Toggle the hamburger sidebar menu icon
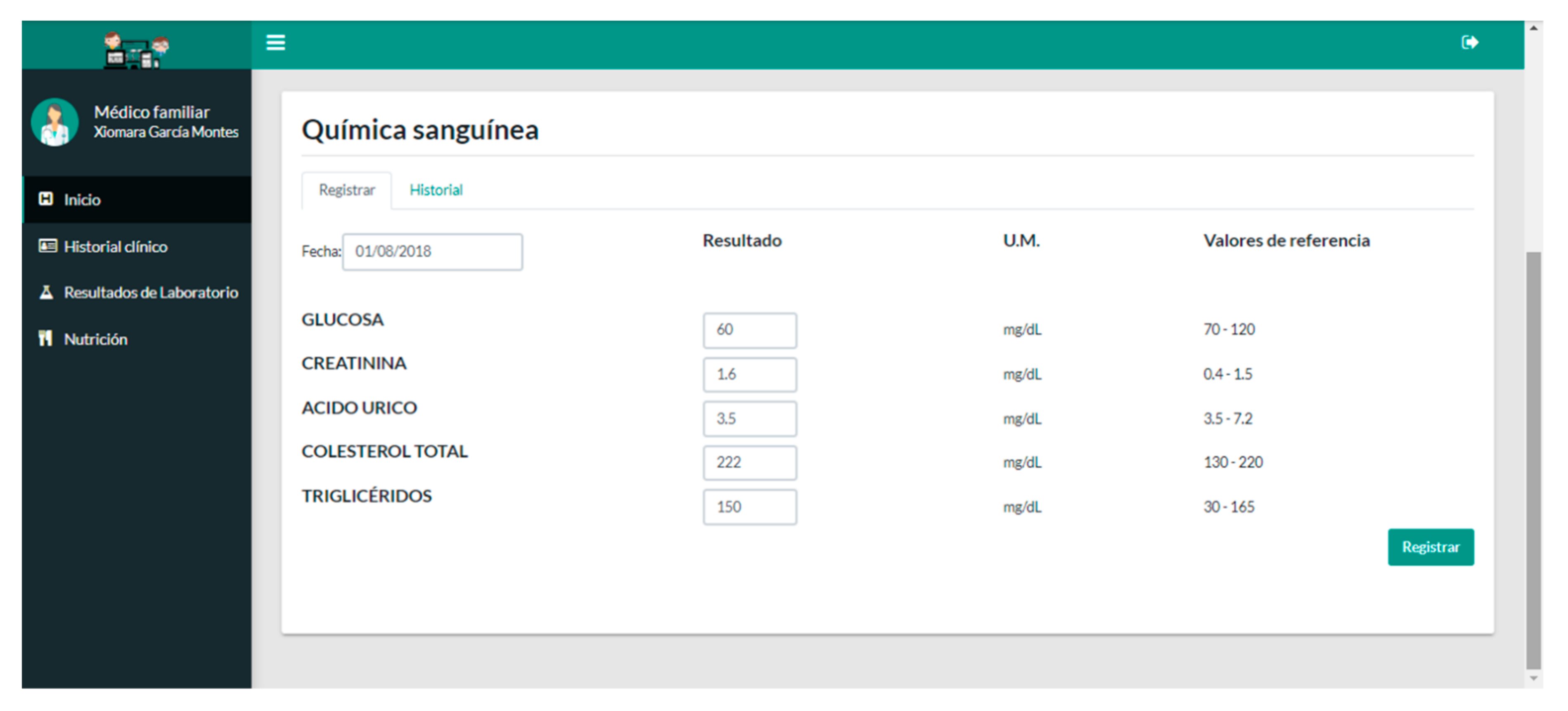The image size is (1568, 711). (276, 43)
